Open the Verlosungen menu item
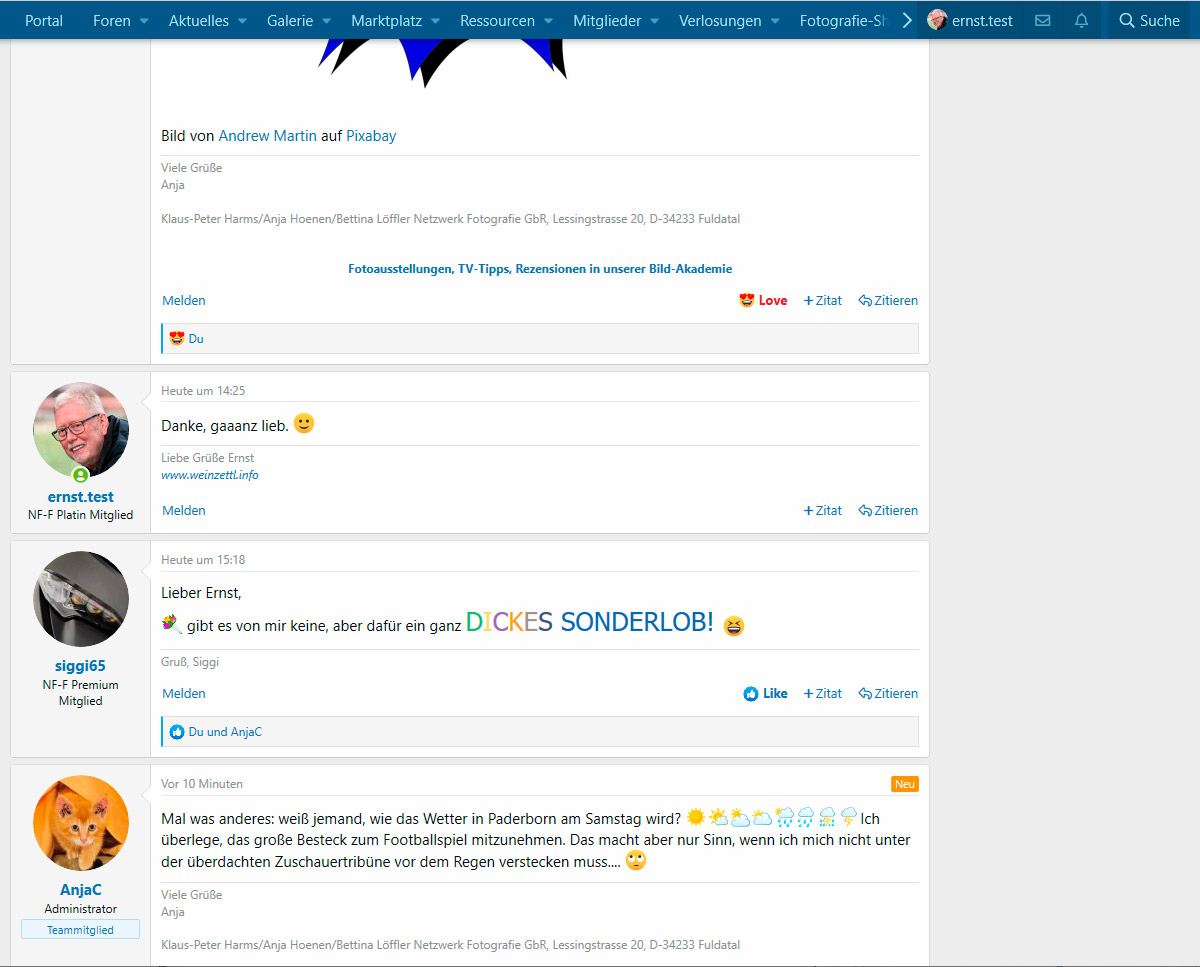Image resolution: width=1200 pixels, height=967 pixels. pyautogui.click(x=720, y=20)
